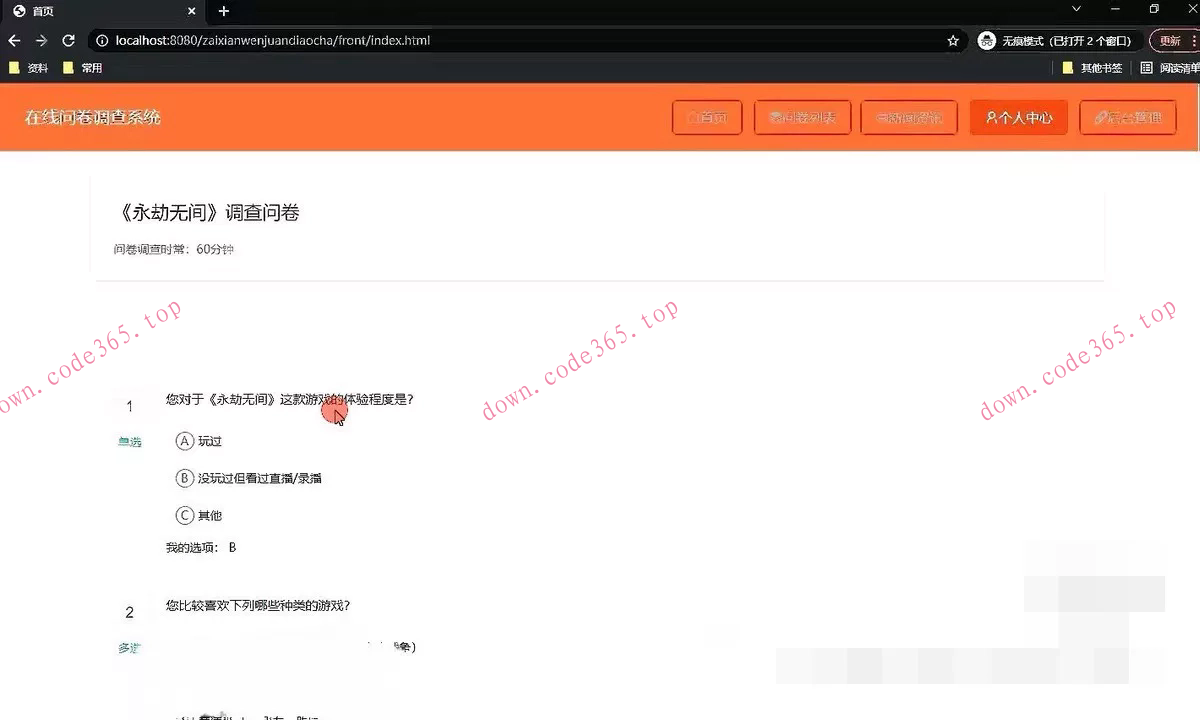Screen dimensions: 1200x720
Task: Open the 阅读清单 reading list
Action: (x=1170, y=68)
